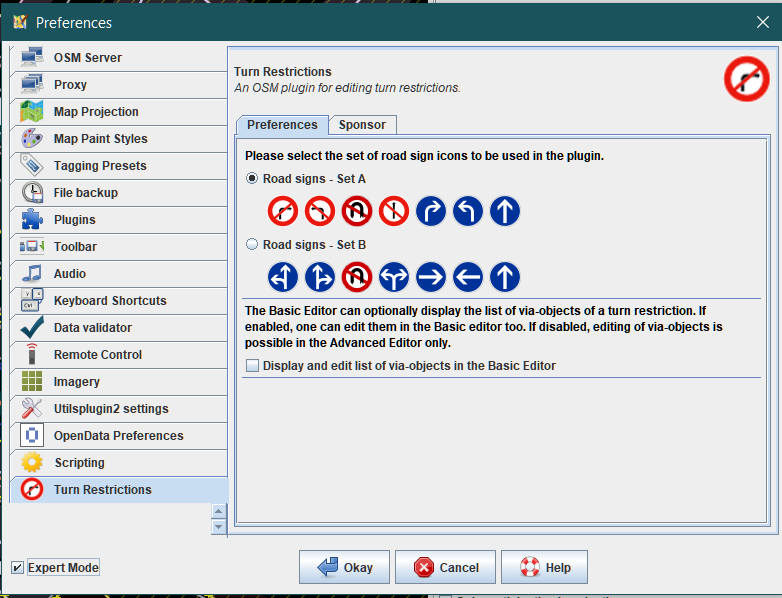Select Road signs - Set B radio button

(252, 245)
